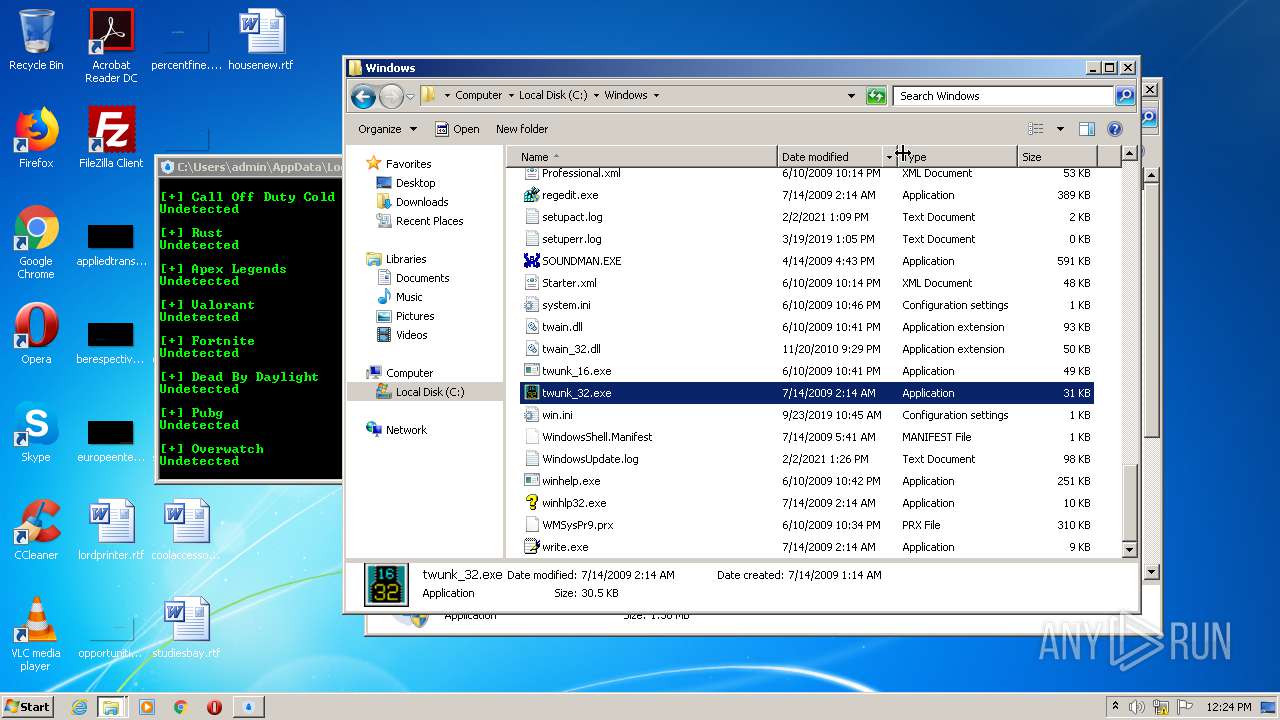
Task: Open the Recycle Bin desktop icon
Action: click(x=36, y=41)
